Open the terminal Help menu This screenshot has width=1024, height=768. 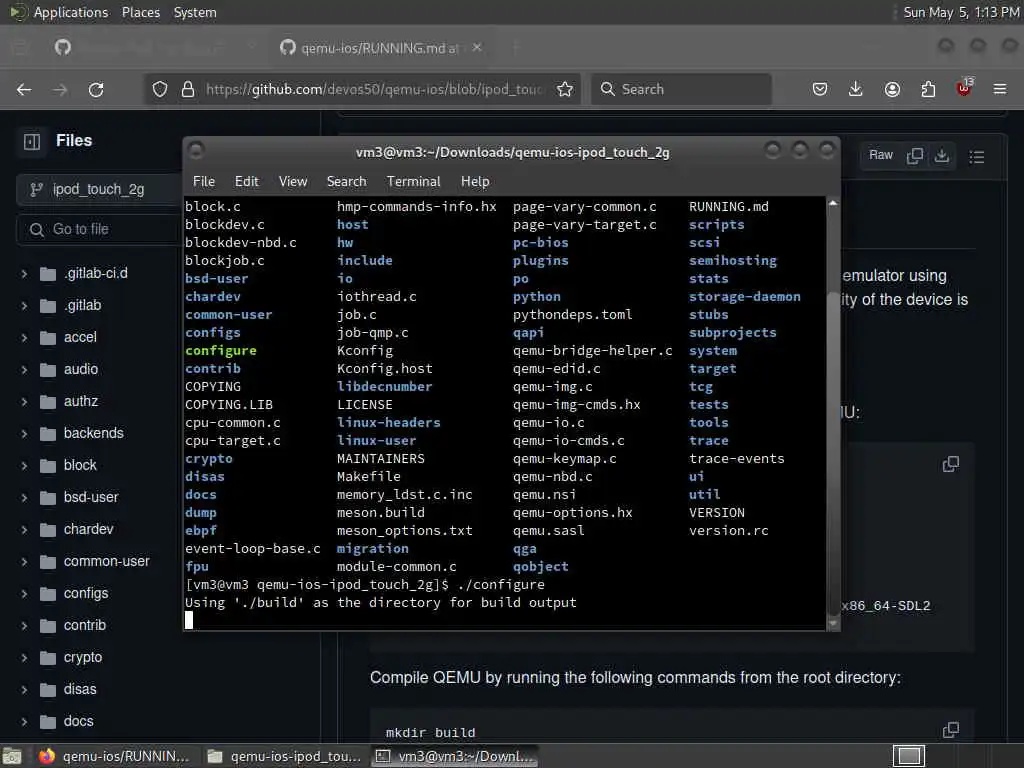pos(475,182)
